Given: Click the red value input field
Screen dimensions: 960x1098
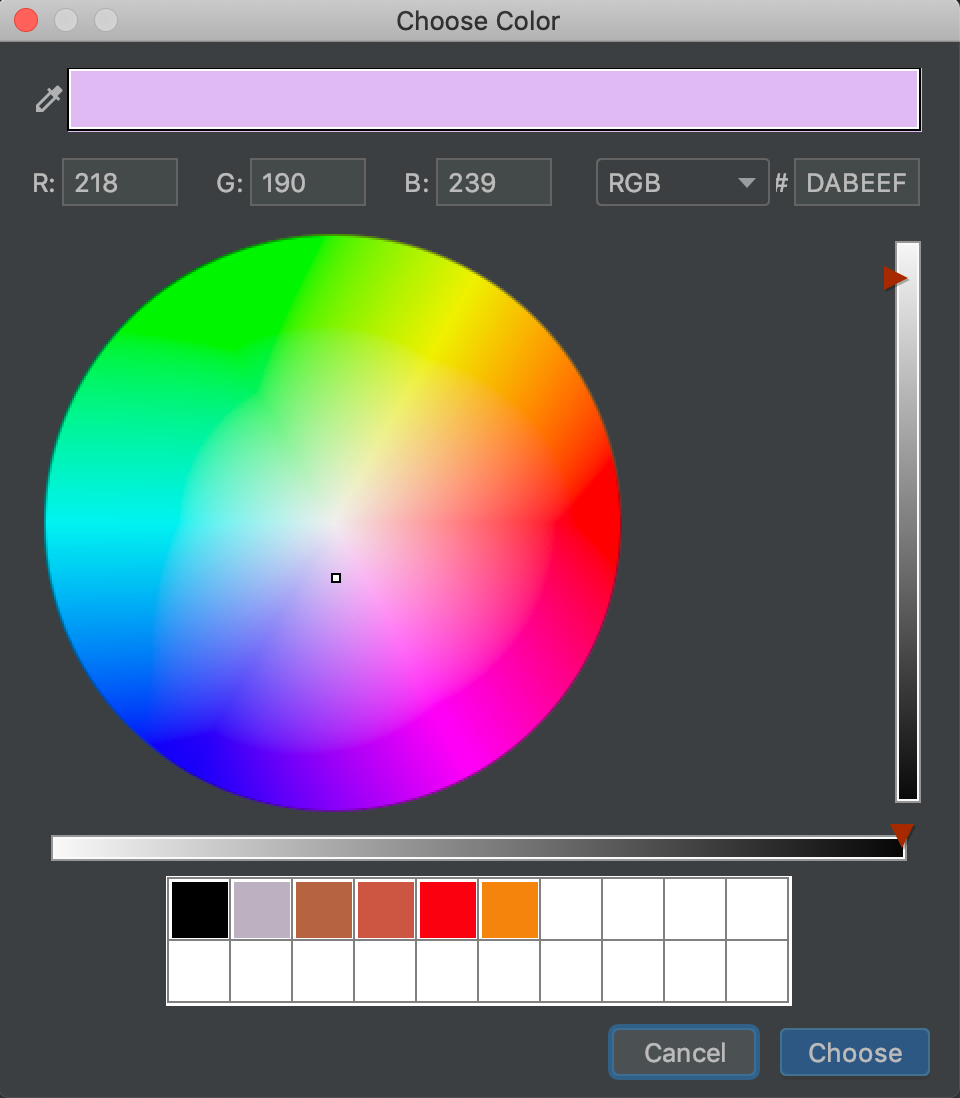Looking at the screenshot, I should (119, 182).
